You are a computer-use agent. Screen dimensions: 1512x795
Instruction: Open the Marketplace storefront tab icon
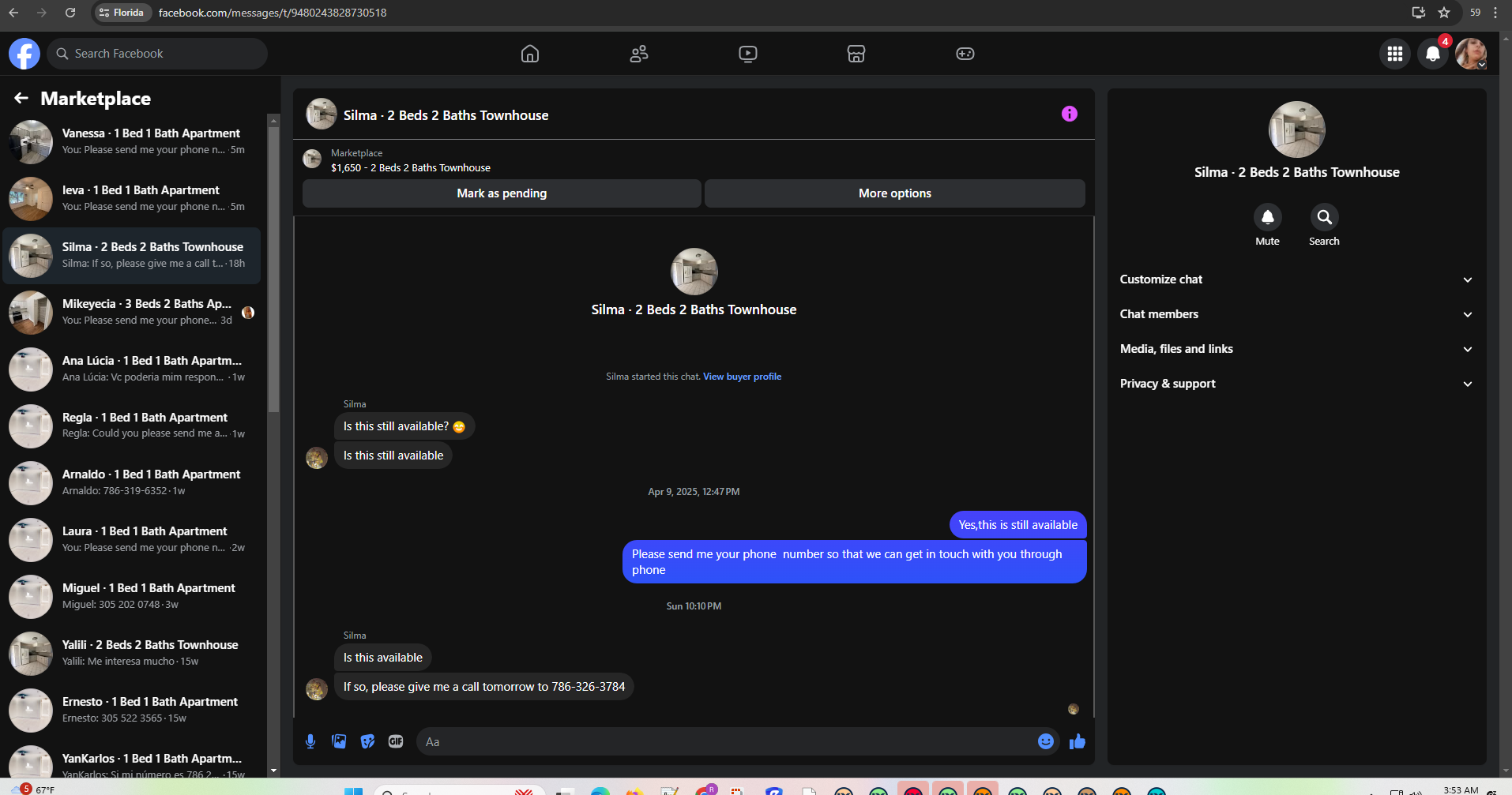856,54
